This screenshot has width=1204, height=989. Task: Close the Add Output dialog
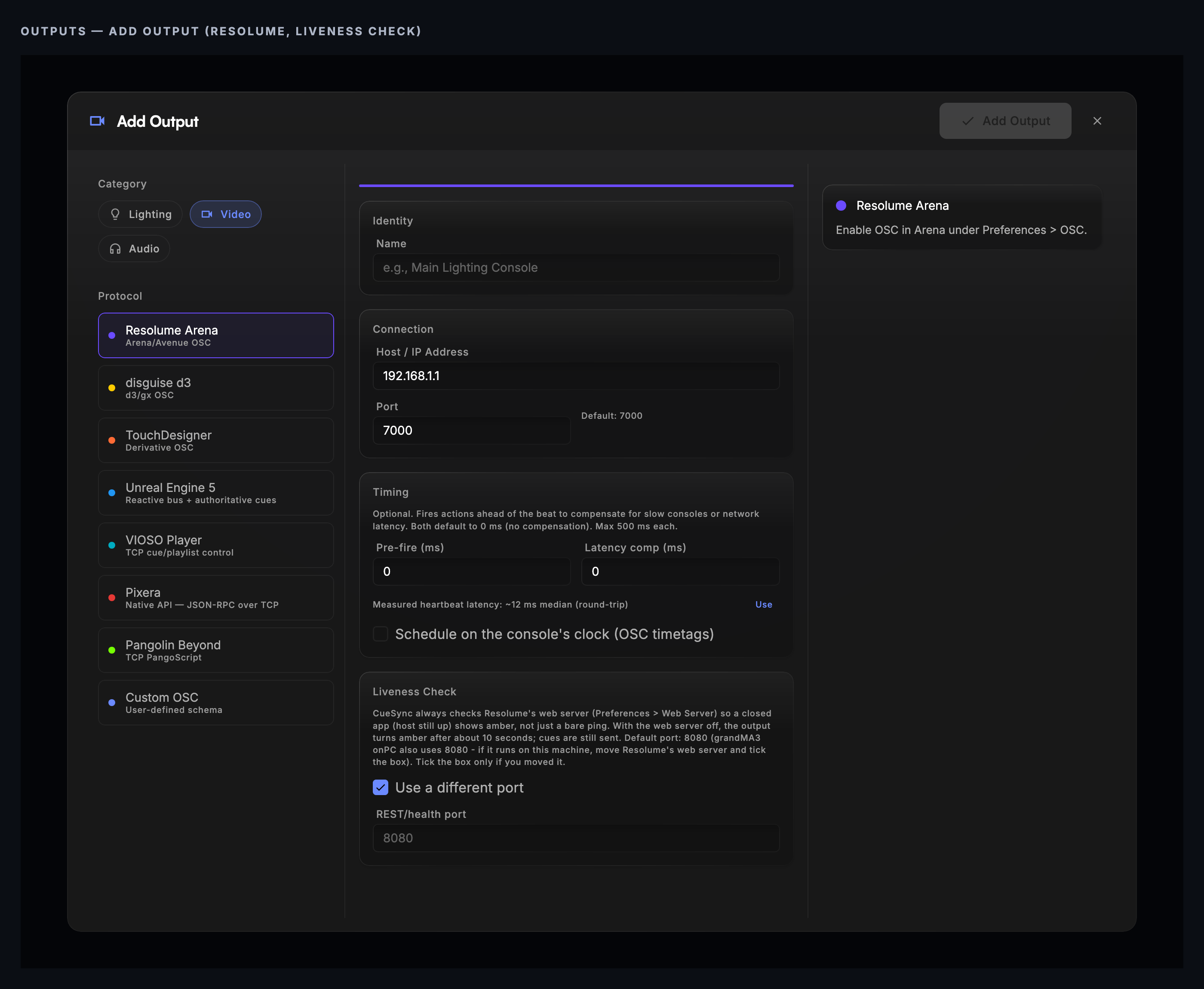click(x=1097, y=121)
